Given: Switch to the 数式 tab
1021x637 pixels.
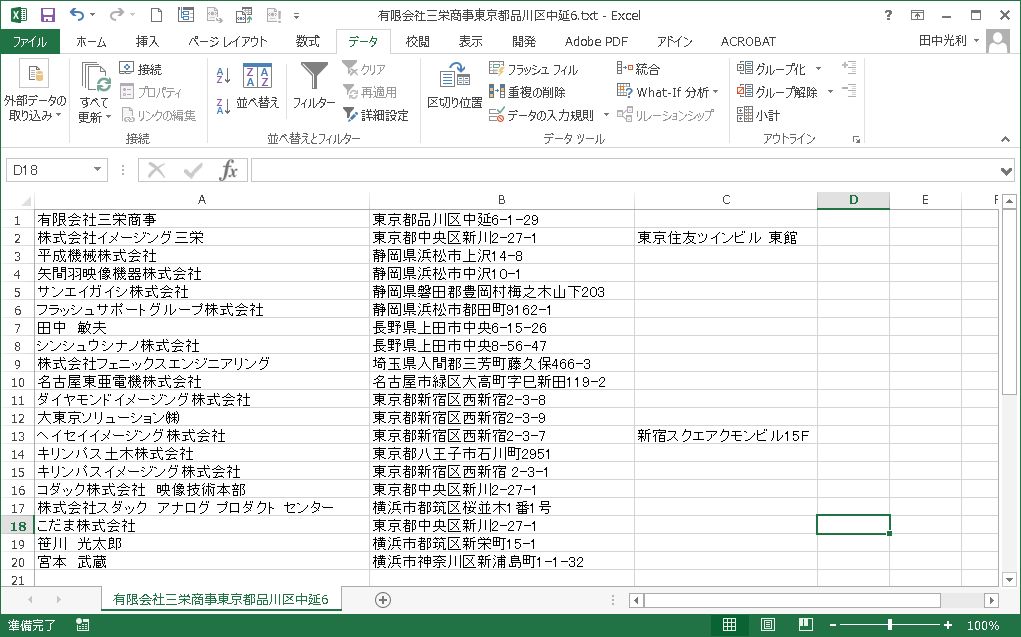Looking at the screenshot, I should click(307, 42).
